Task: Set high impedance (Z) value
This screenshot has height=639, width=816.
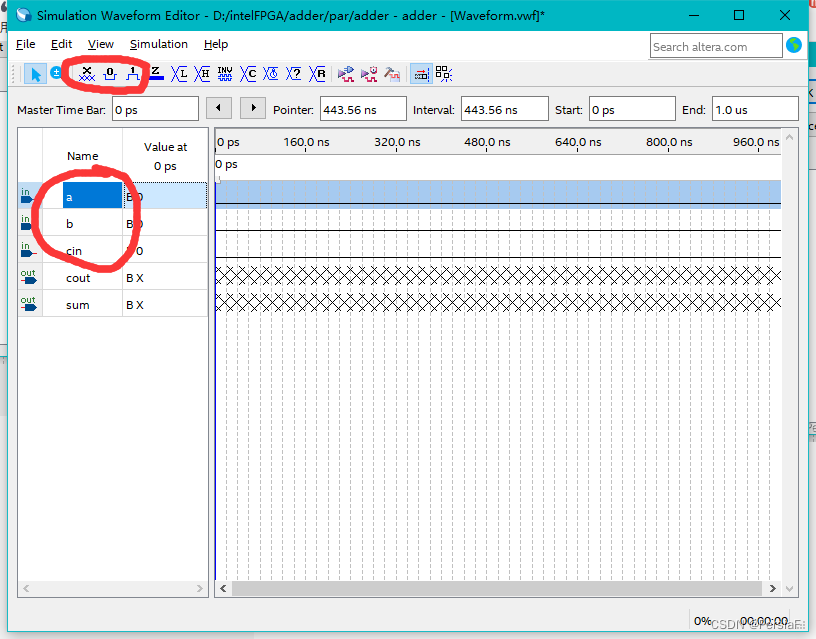Action: [156, 74]
